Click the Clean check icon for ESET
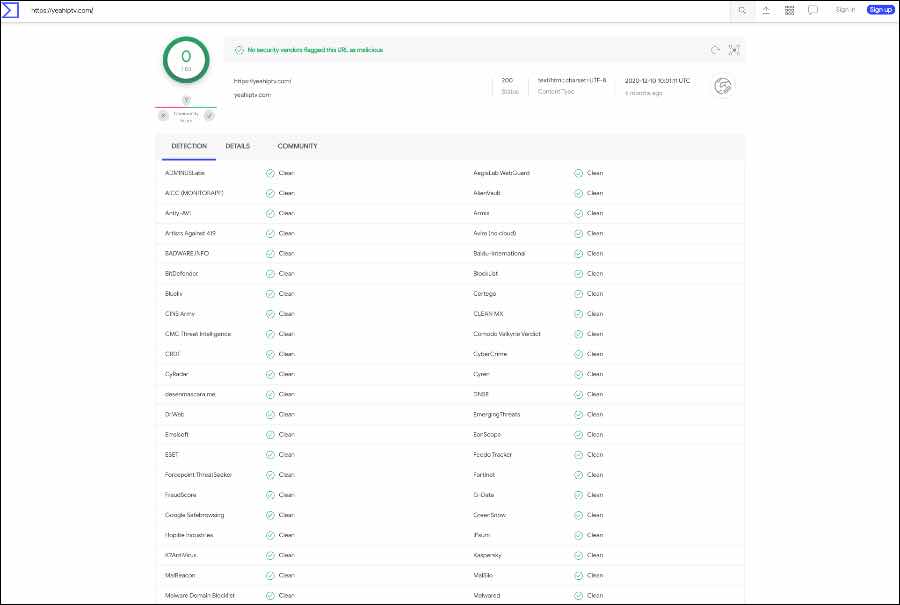The width and height of the screenshot is (900, 605). click(270, 455)
